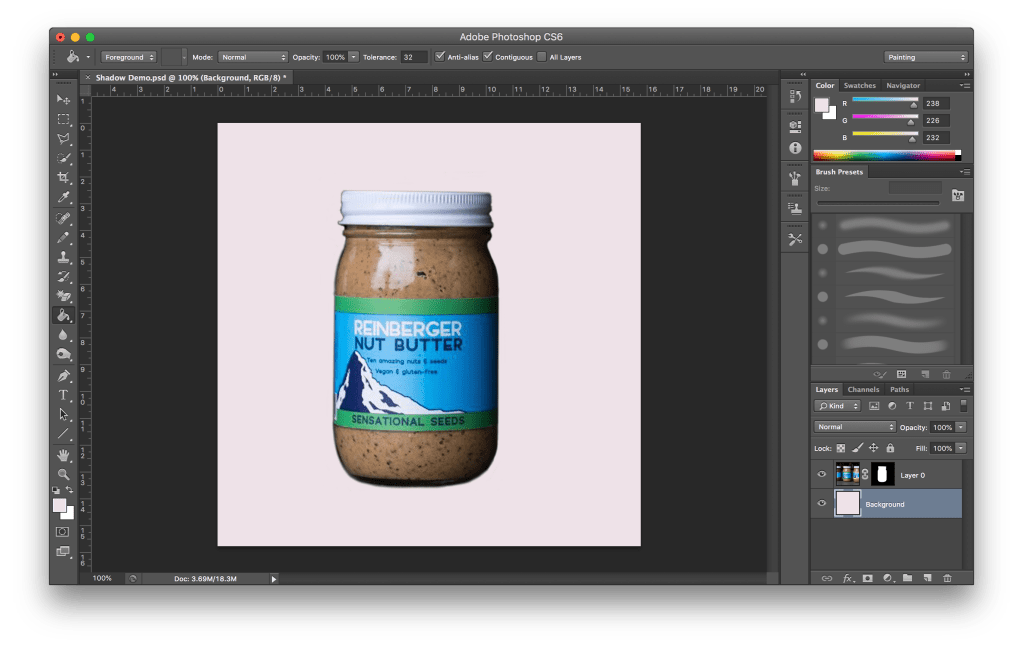The width and height of the screenshot is (1023, 652).
Task: Open the History panel icon
Action: tap(794, 95)
